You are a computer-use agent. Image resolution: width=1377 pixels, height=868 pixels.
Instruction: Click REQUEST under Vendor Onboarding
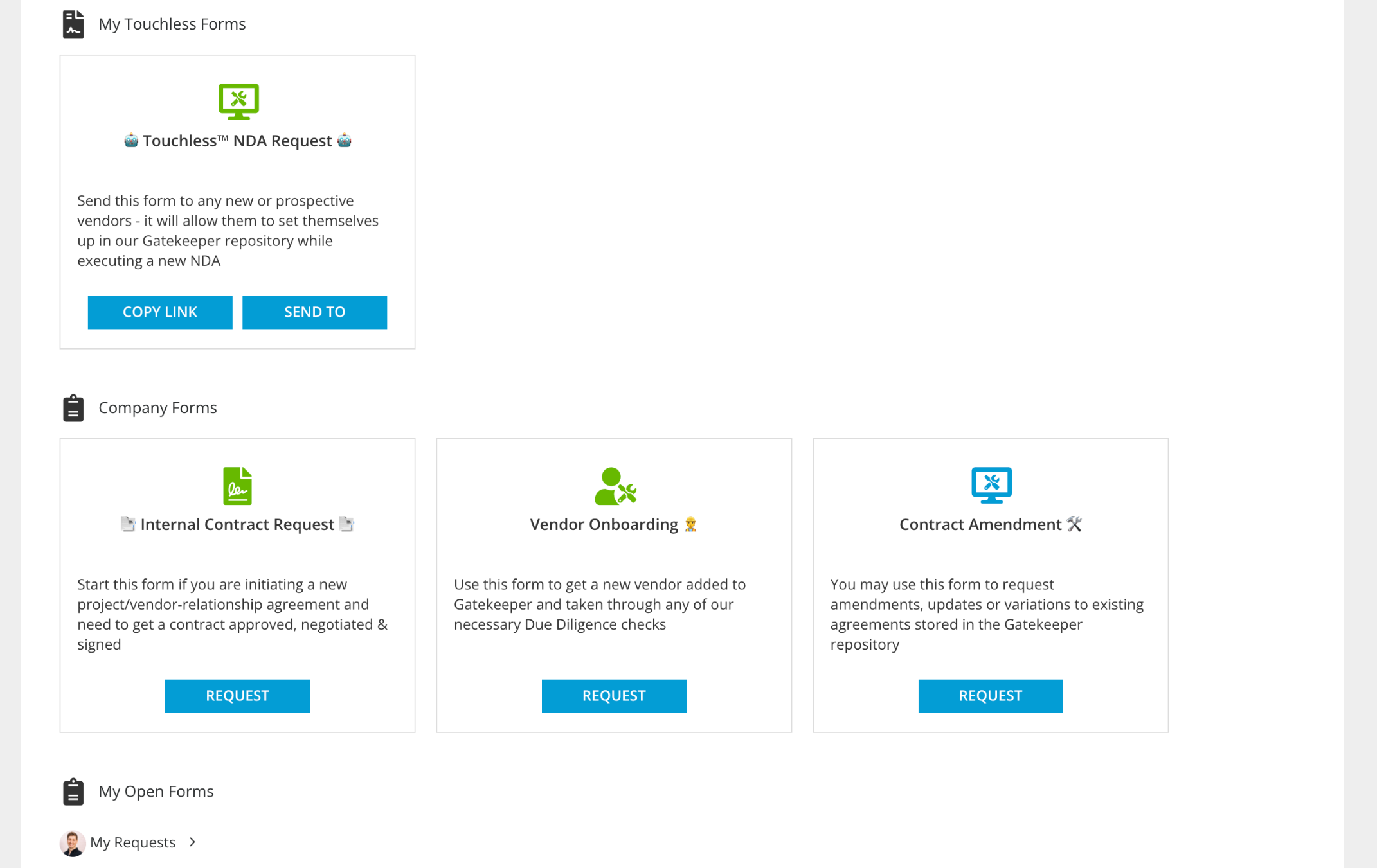613,695
